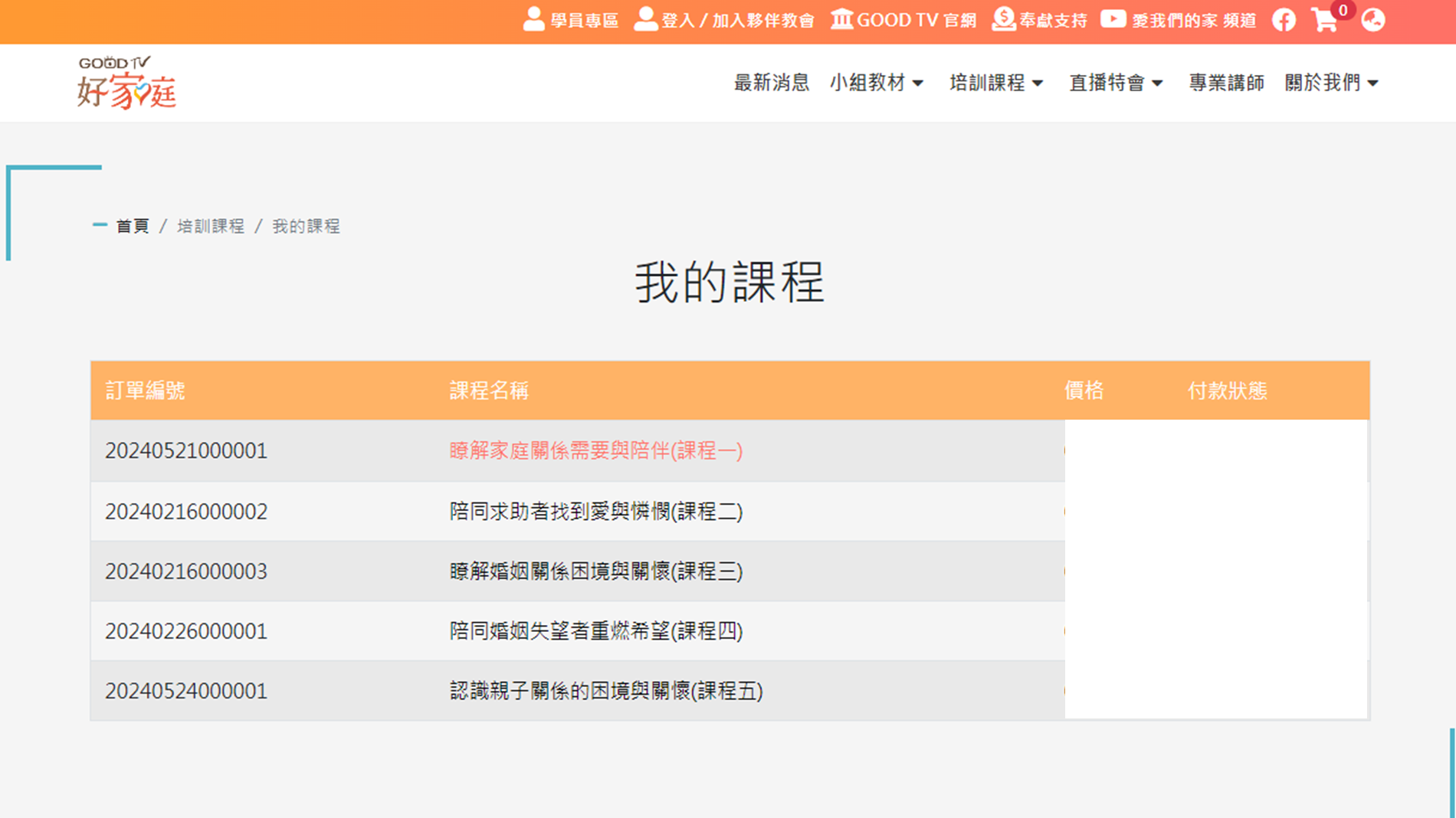Open 專業講師 menu item
The image size is (1456, 818).
(1226, 83)
